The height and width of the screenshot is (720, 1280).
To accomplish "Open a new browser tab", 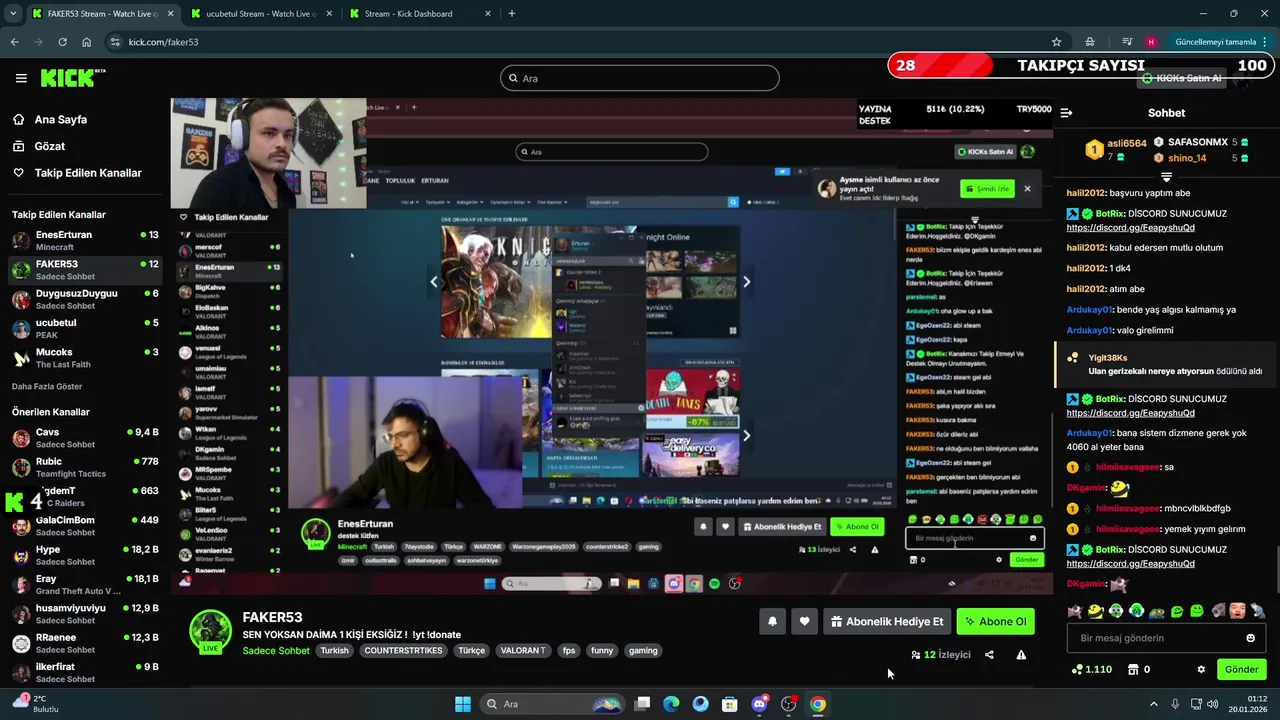I will (x=512, y=14).
